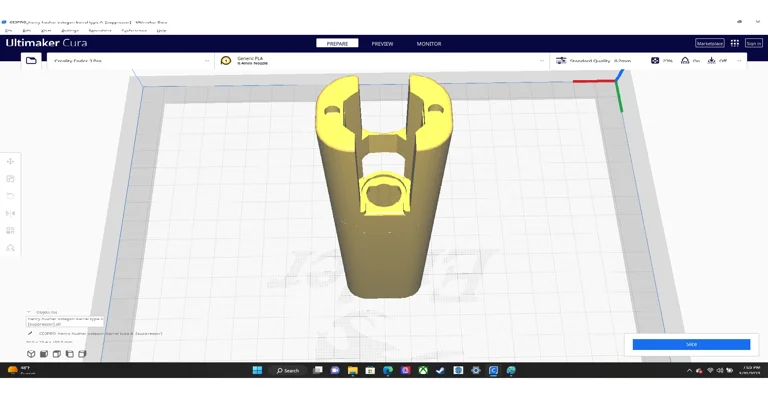Click the infill percentage icon
Viewport: 768px width, 396px height.
655,60
